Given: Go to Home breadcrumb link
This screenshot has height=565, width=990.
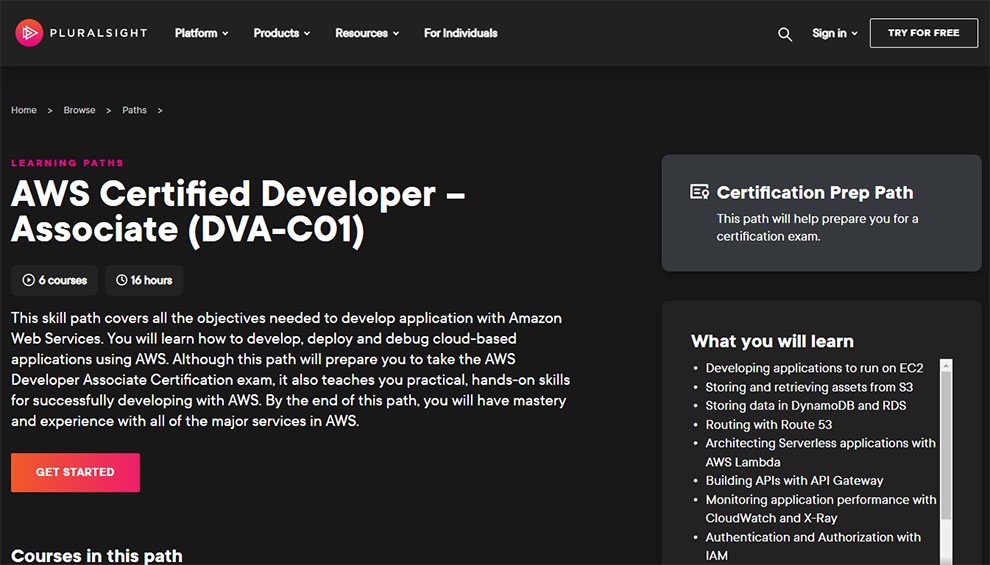Looking at the screenshot, I should click(x=24, y=110).
